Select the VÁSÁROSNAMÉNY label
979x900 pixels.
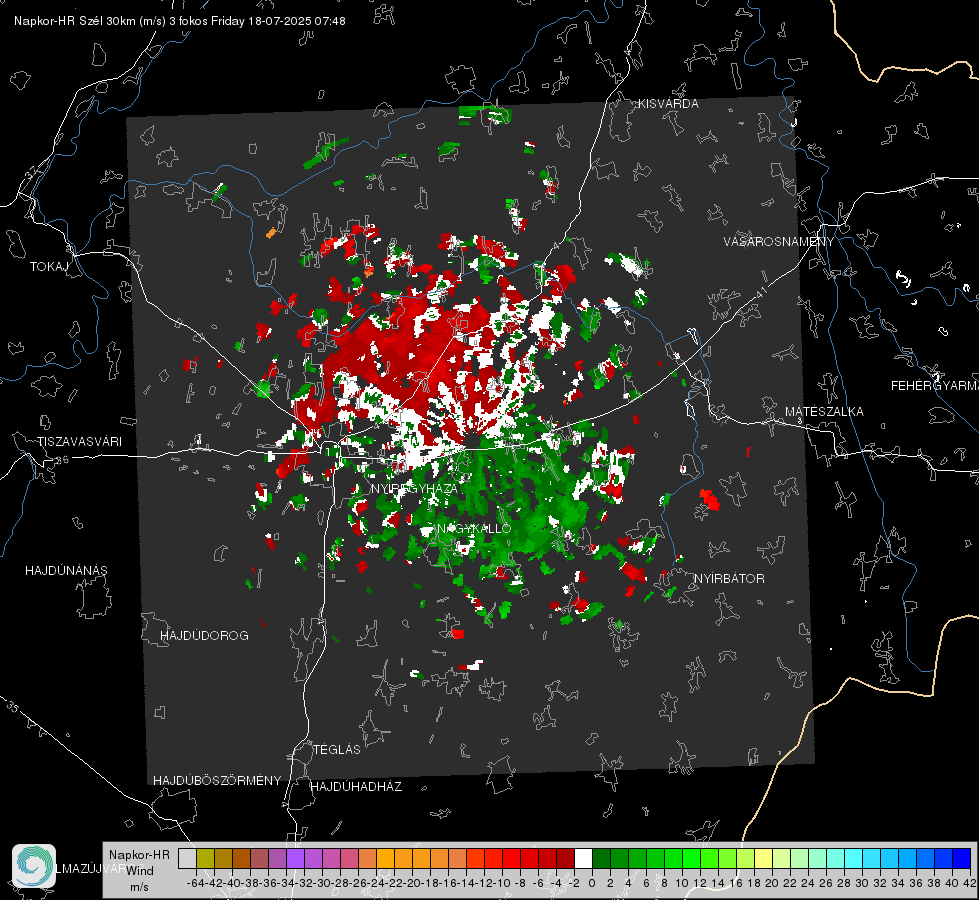point(779,242)
